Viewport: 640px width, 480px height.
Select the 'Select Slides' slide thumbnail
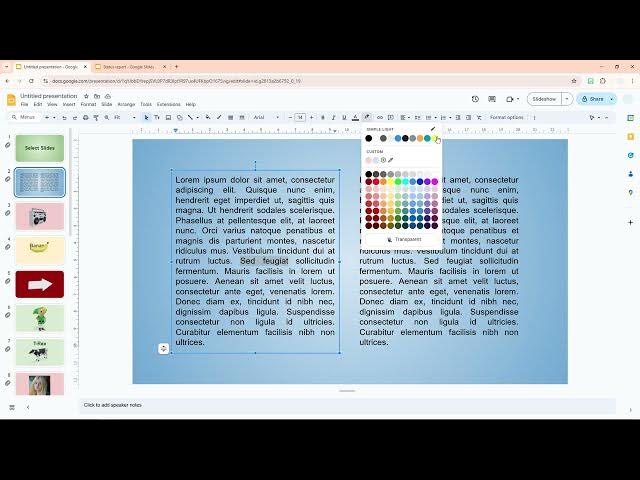tap(40, 148)
